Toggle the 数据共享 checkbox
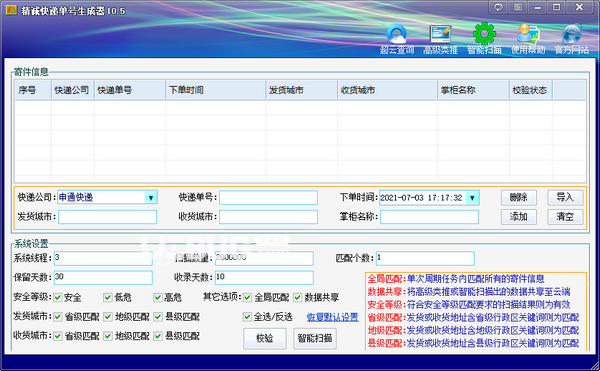Viewport: 600px width, 371px height. 298,297
